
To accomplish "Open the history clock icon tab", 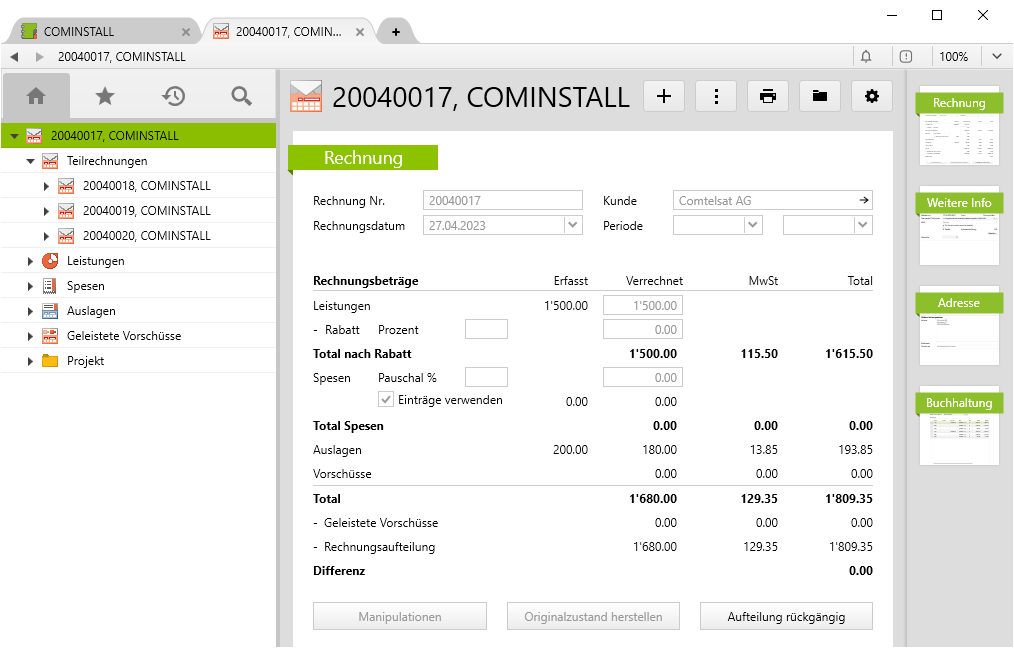I will pyautogui.click(x=173, y=96).
